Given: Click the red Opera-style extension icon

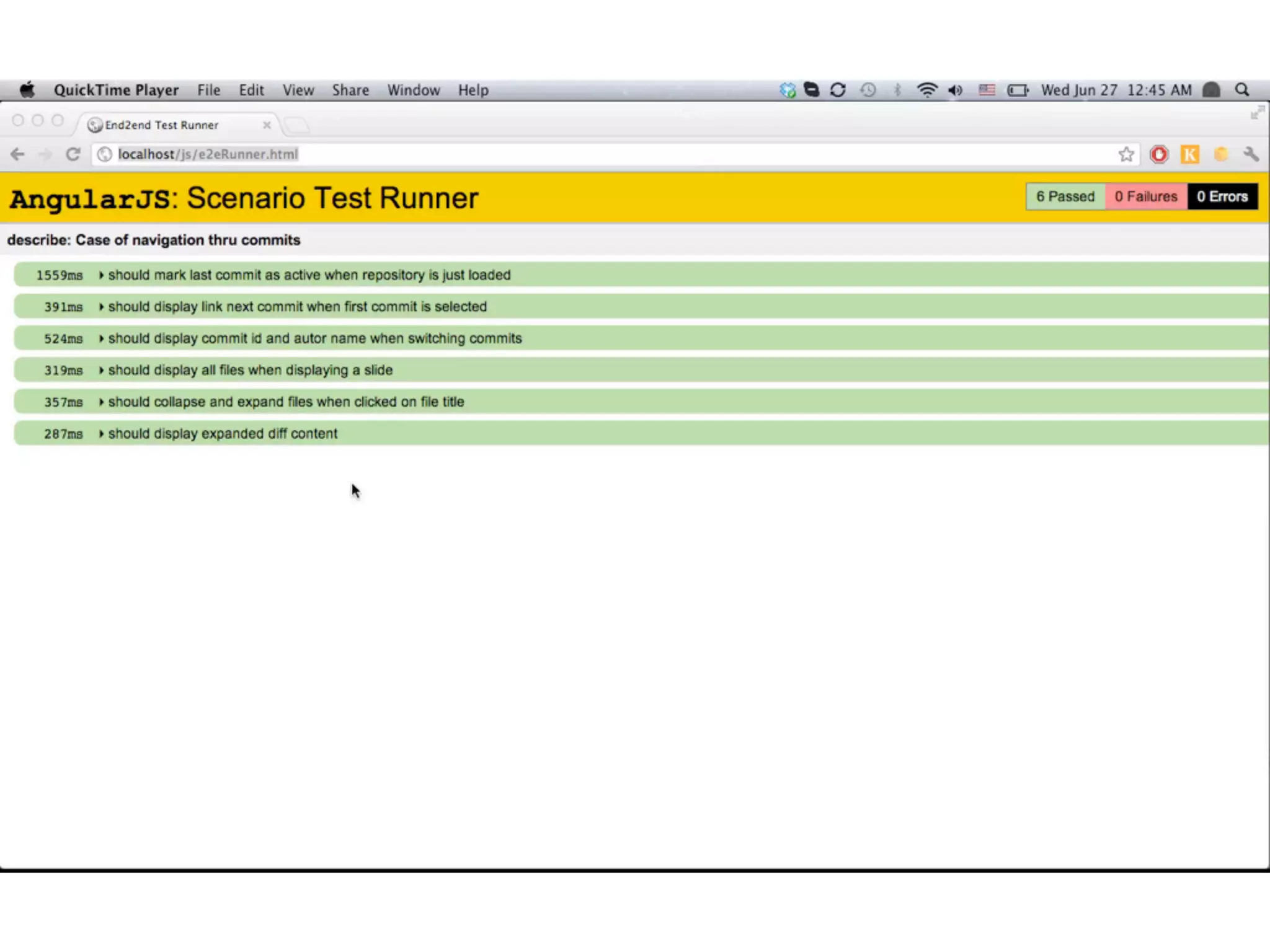Looking at the screenshot, I should click(1158, 154).
